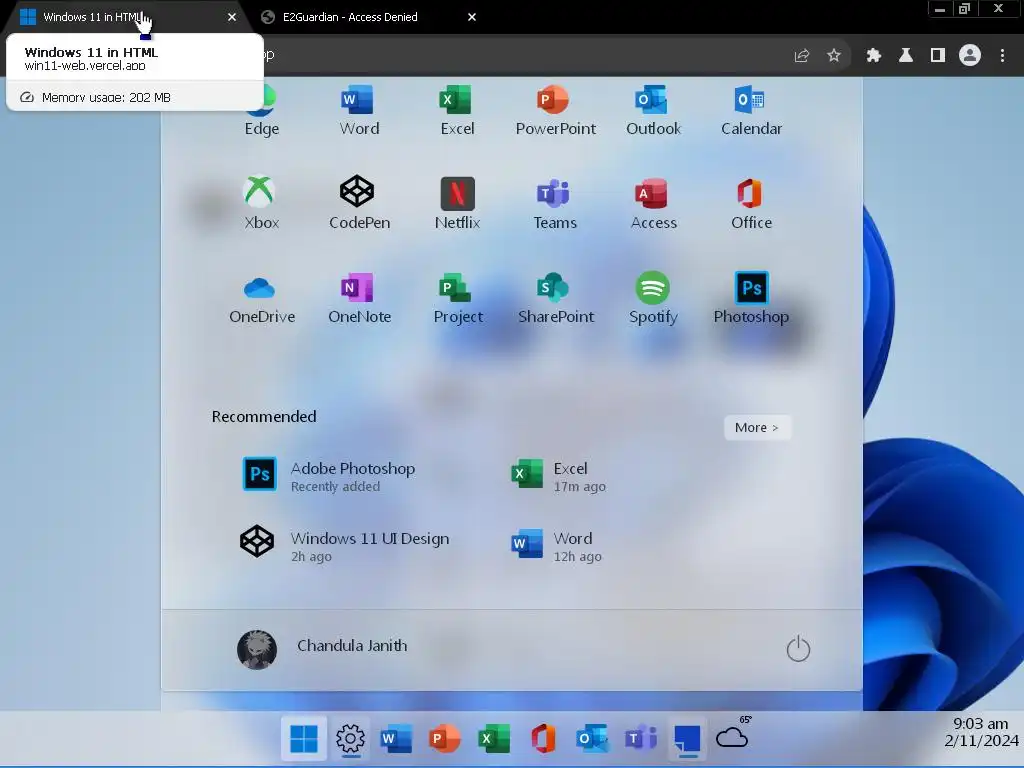Open Outlook from the taskbar
This screenshot has height=768, width=1024.
[592, 739]
